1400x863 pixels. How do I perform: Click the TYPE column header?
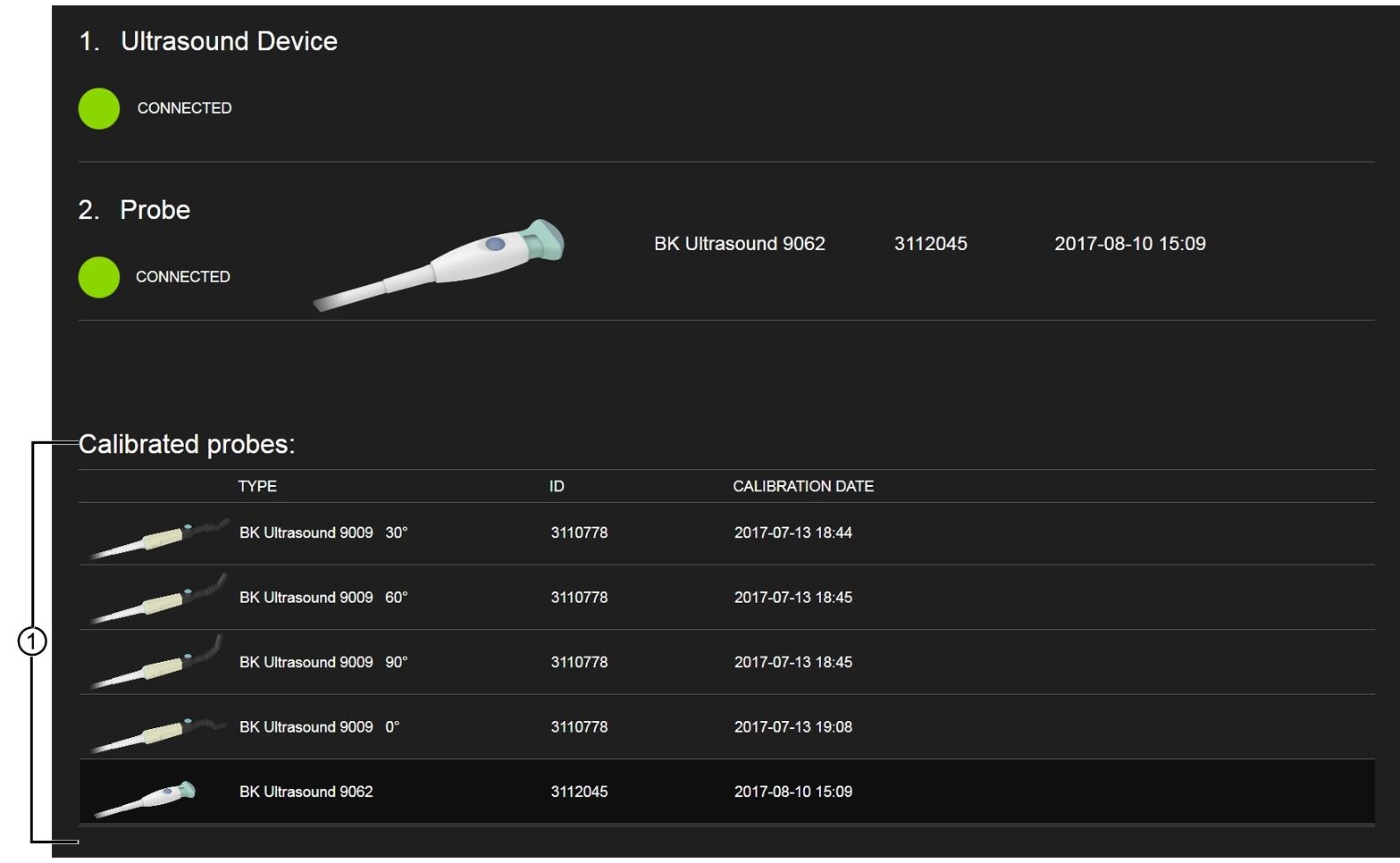(x=257, y=486)
